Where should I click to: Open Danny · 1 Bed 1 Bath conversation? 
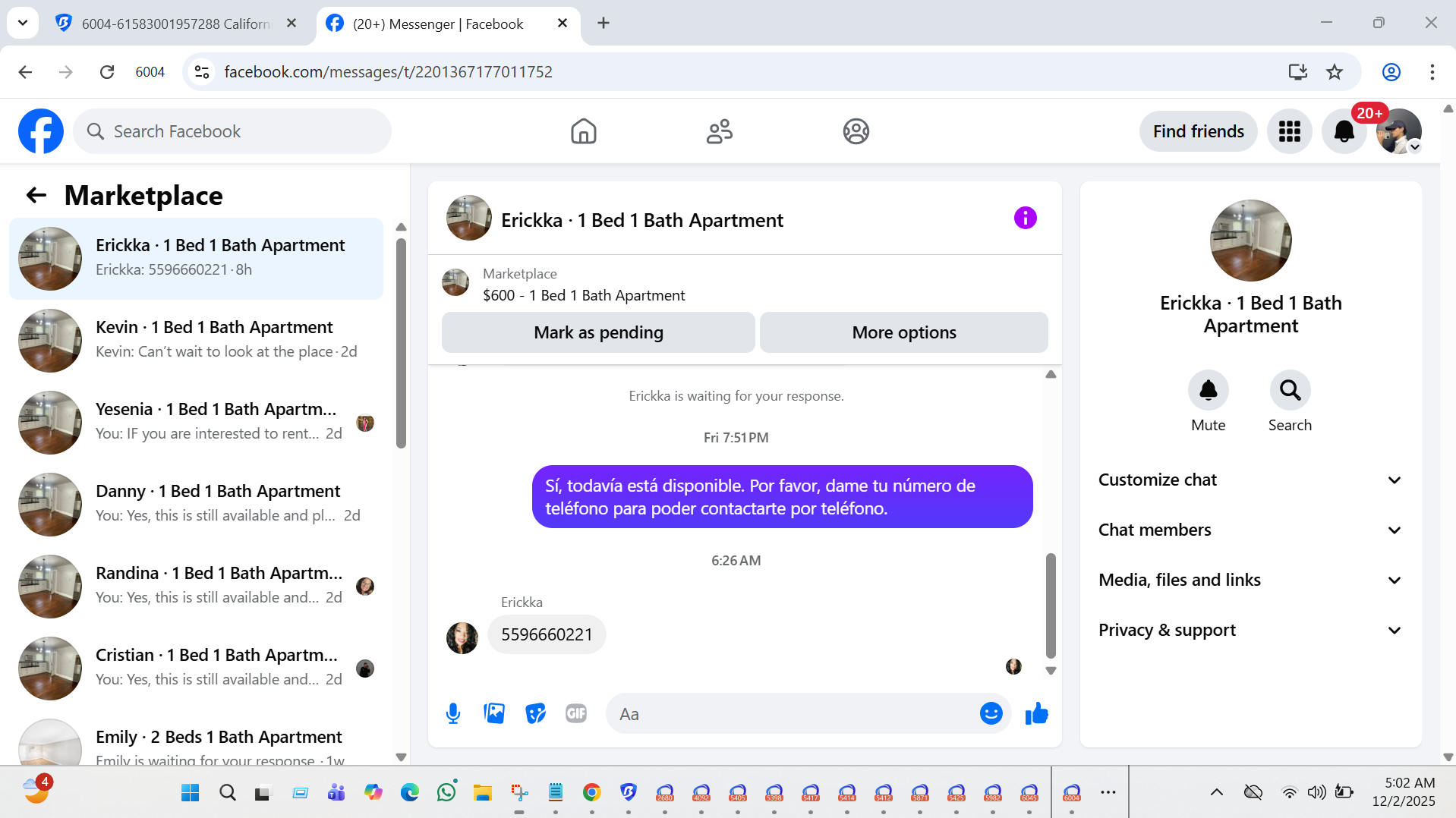196,504
